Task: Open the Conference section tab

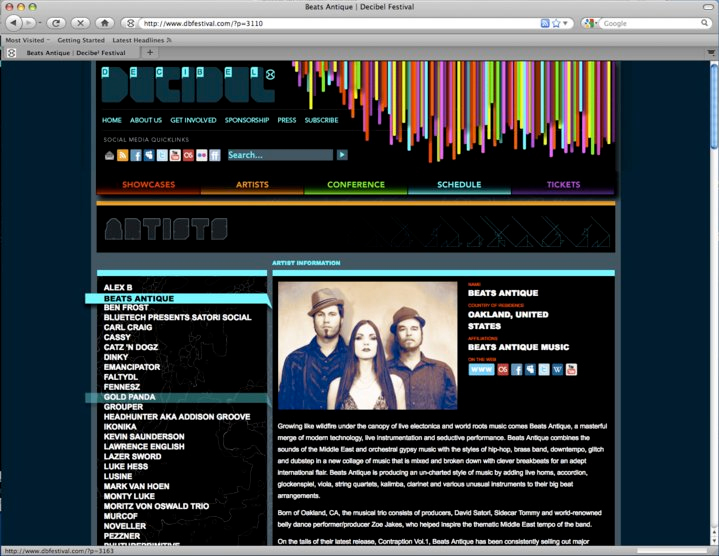Action: point(356,185)
